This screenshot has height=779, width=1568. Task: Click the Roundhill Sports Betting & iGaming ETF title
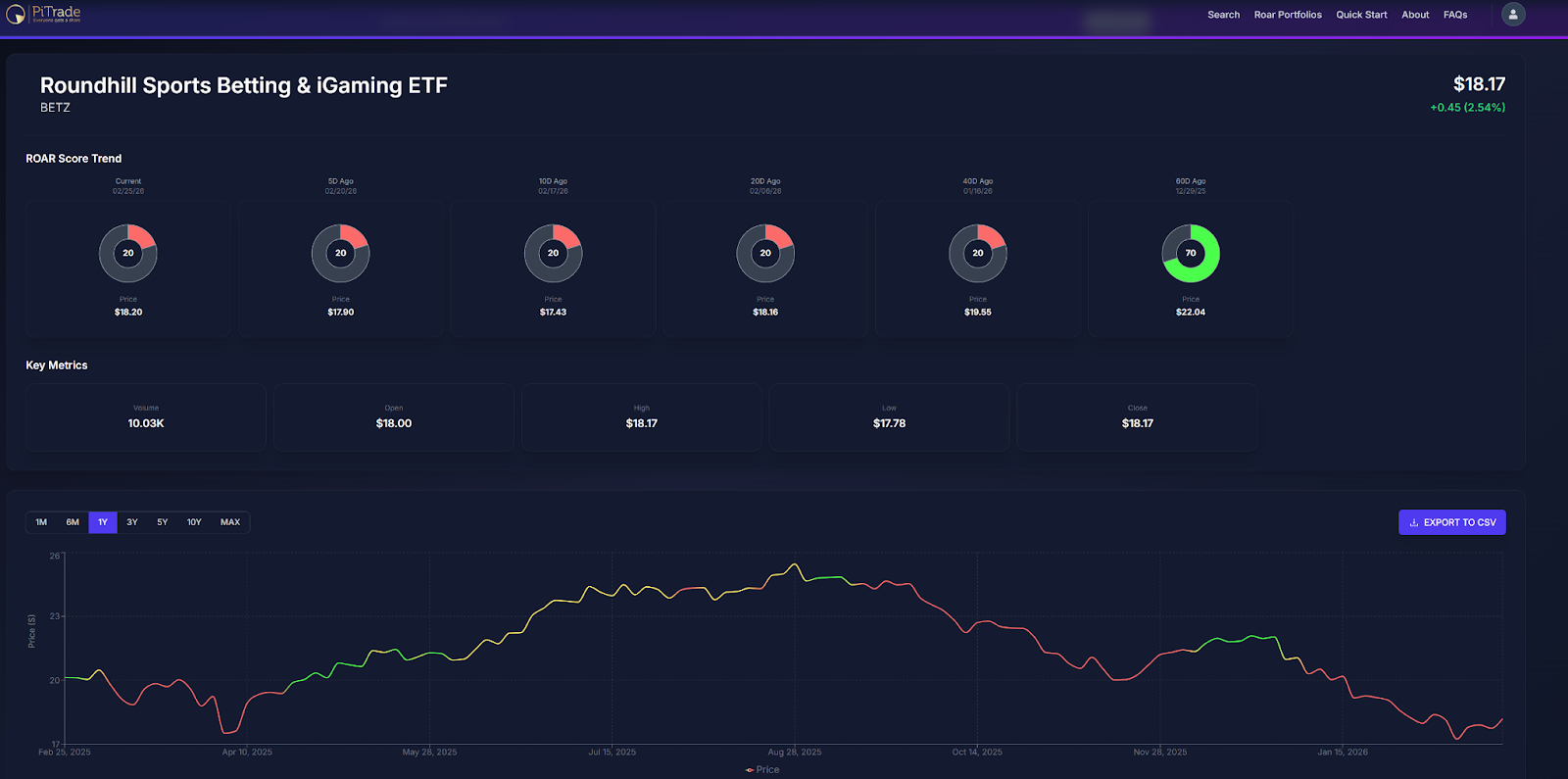point(244,85)
